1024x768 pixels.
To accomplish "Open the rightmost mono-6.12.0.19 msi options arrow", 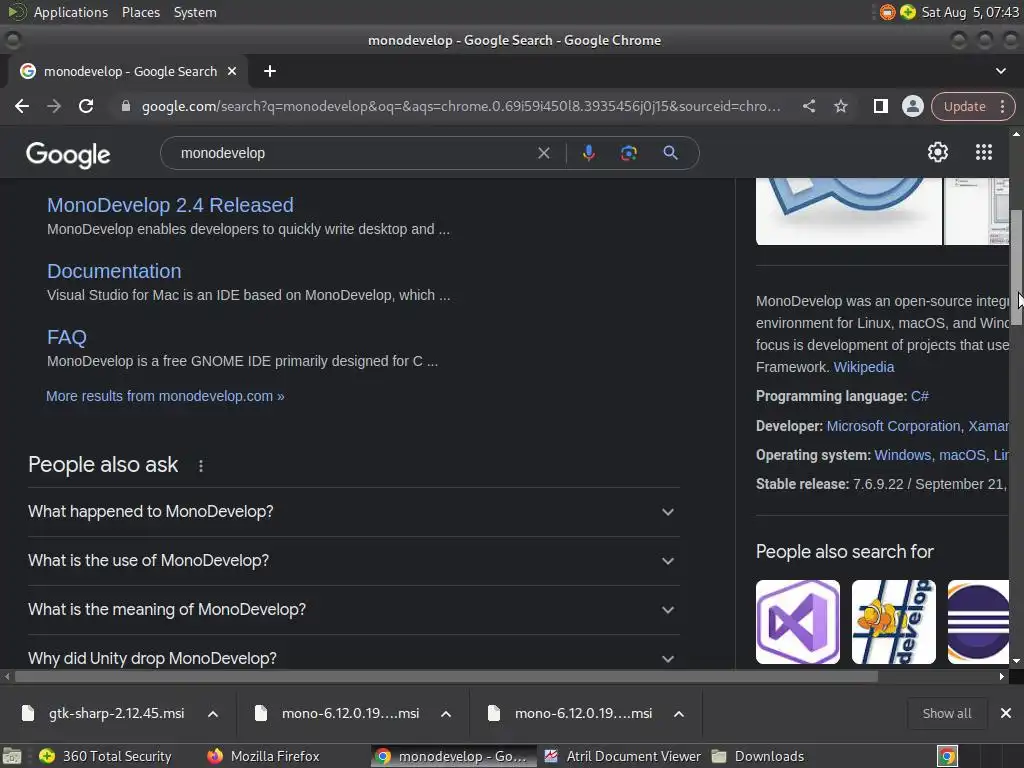I will (x=679, y=714).
